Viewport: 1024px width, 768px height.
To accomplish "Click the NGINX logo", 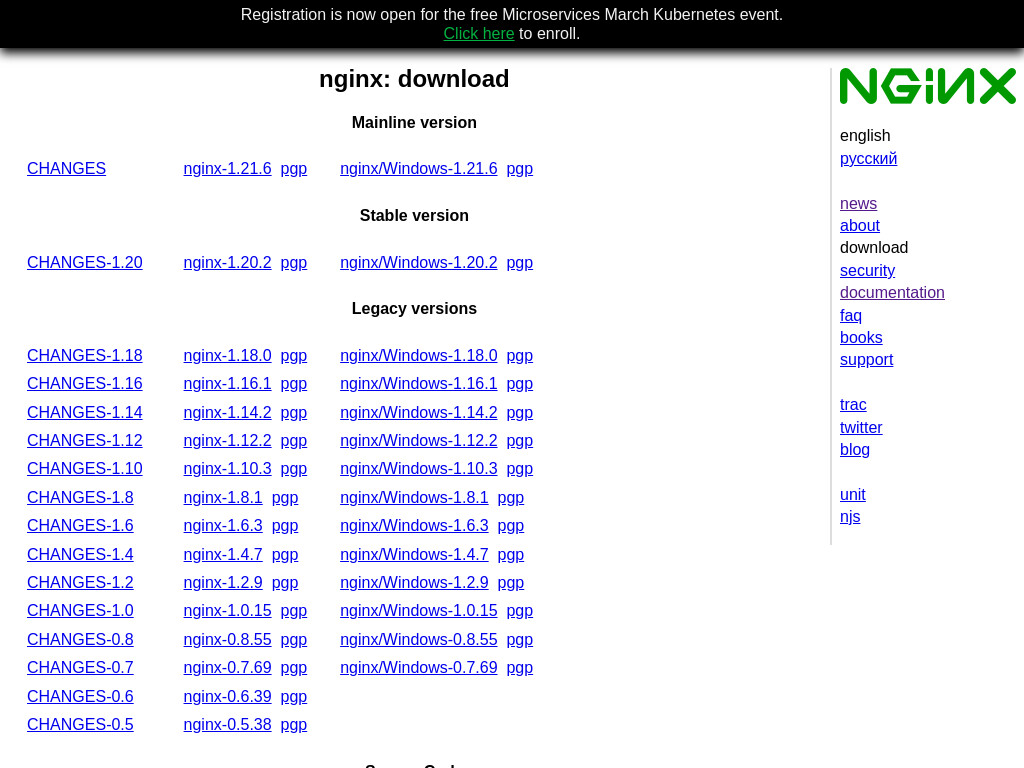I will click(x=927, y=86).
